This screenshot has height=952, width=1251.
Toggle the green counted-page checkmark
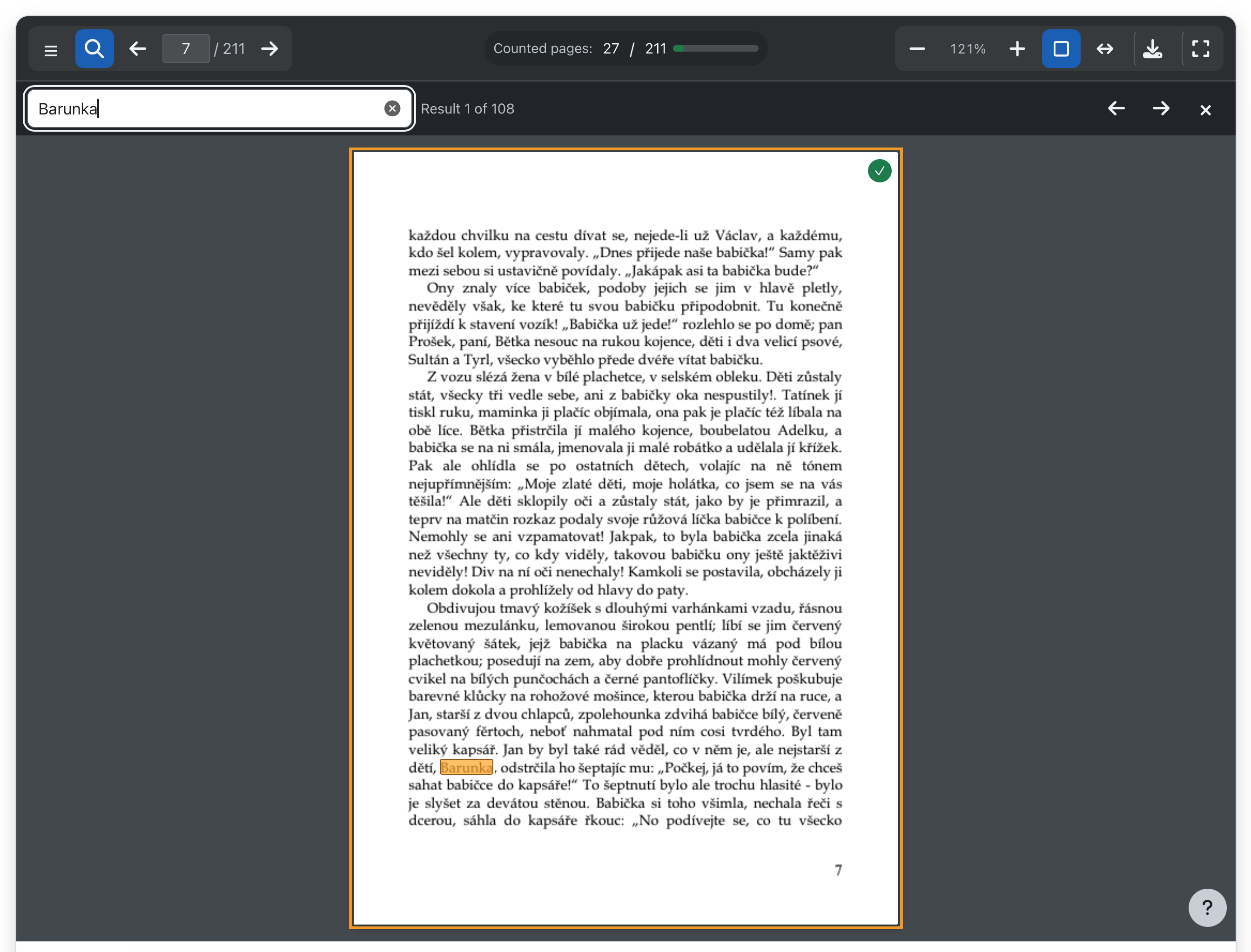pyautogui.click(x=879, y=171)
